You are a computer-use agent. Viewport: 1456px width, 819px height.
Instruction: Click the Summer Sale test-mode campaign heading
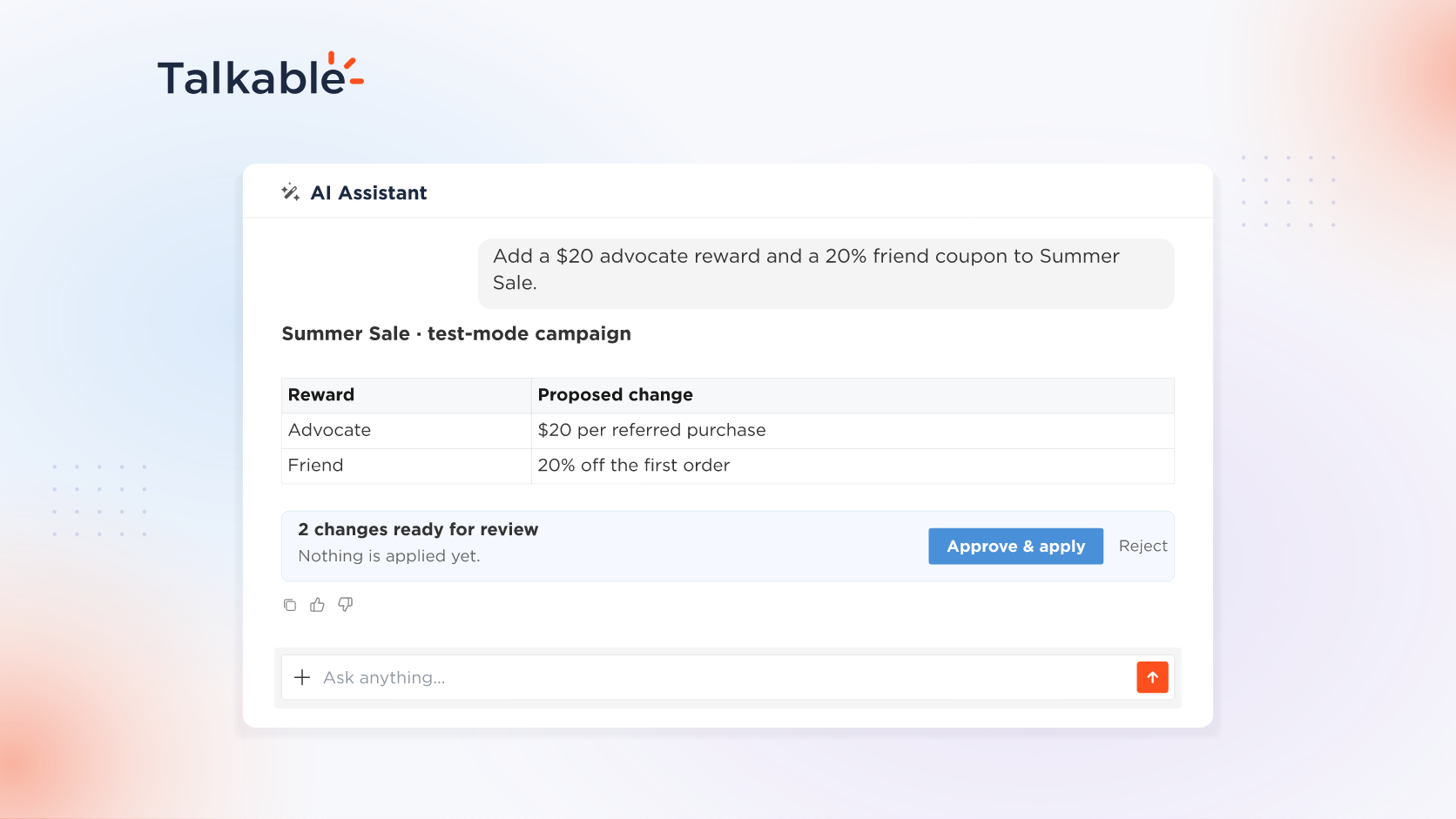(x=456, y=333)
